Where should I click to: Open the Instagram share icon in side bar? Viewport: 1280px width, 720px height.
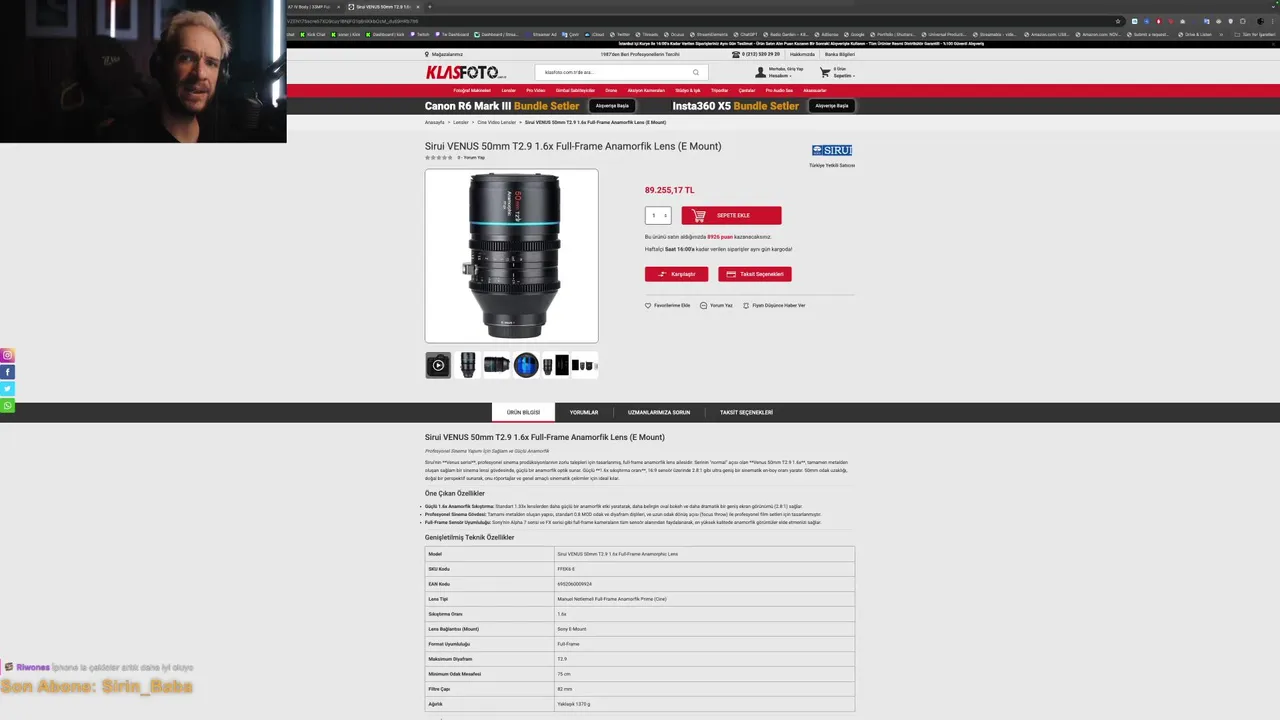[7, 355]
